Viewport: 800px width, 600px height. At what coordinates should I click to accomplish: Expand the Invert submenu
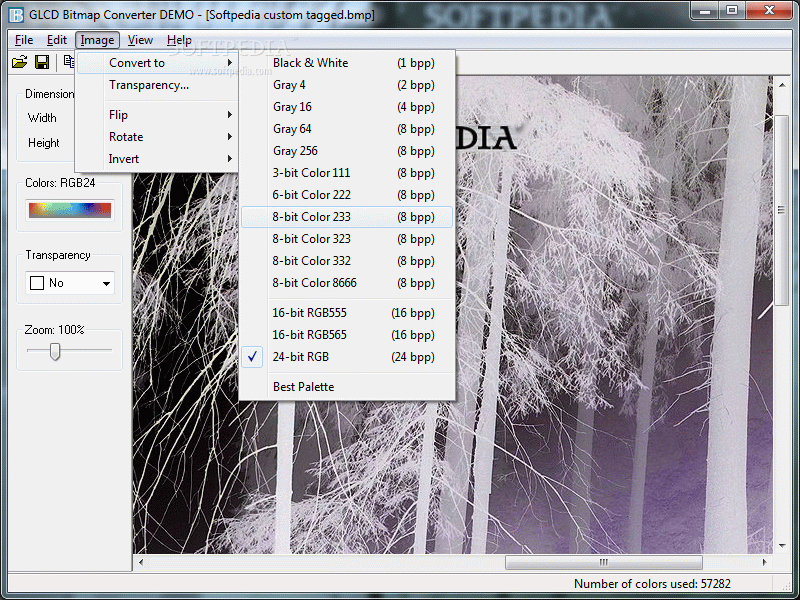(157, 159)
